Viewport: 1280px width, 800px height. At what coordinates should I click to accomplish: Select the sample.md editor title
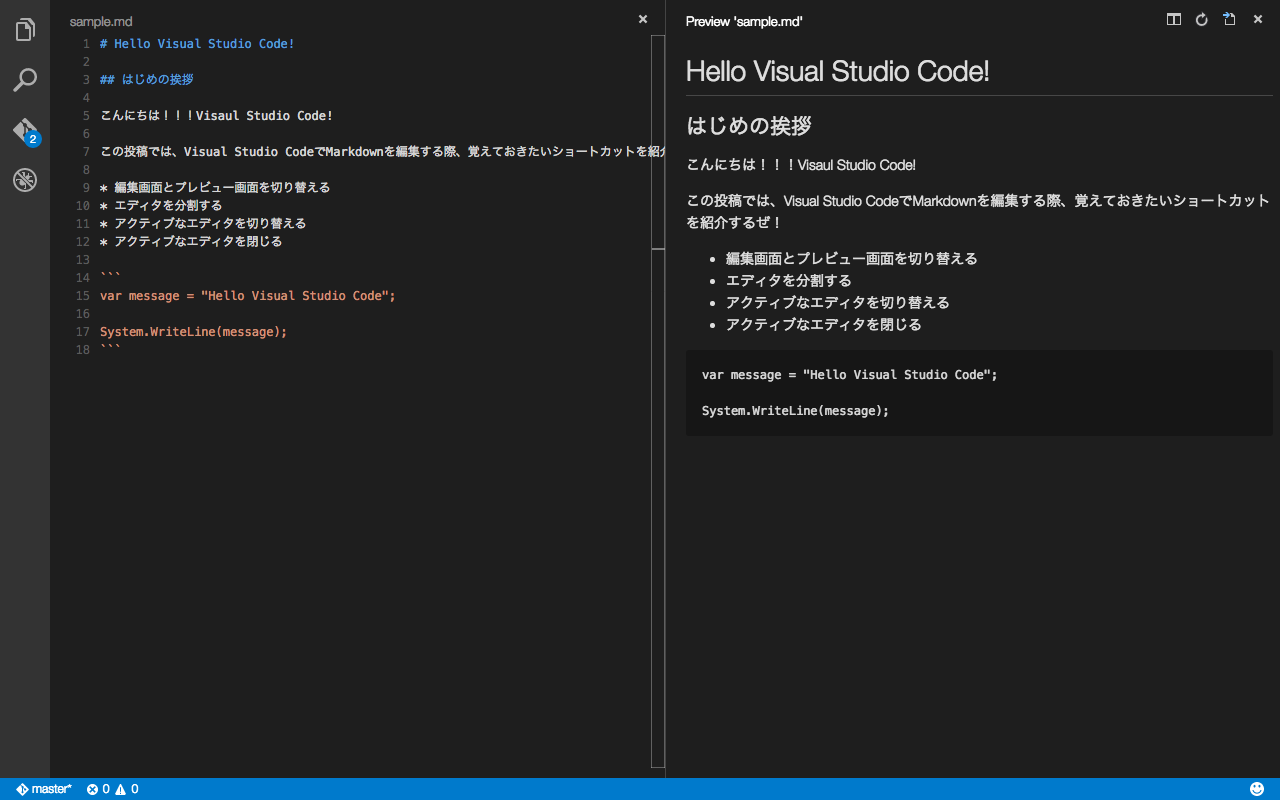[101, 21]
